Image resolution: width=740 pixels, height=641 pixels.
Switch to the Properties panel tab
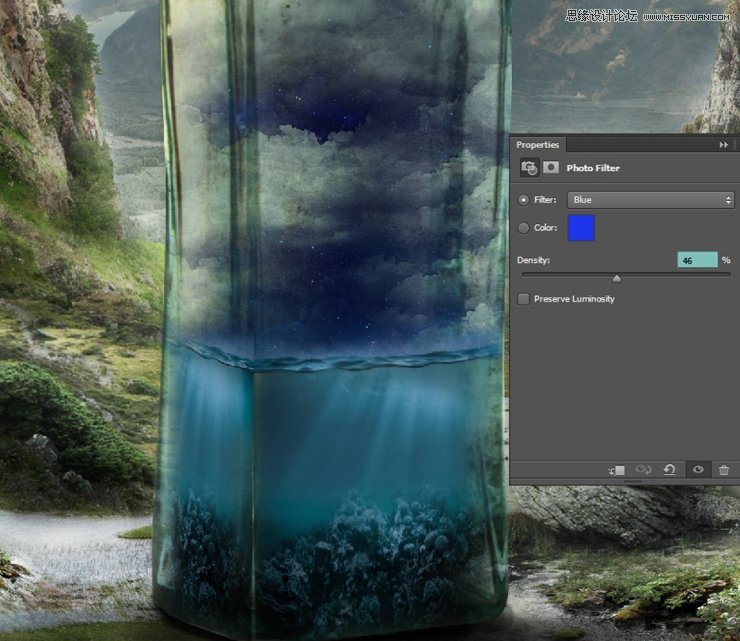coord(538,144)
